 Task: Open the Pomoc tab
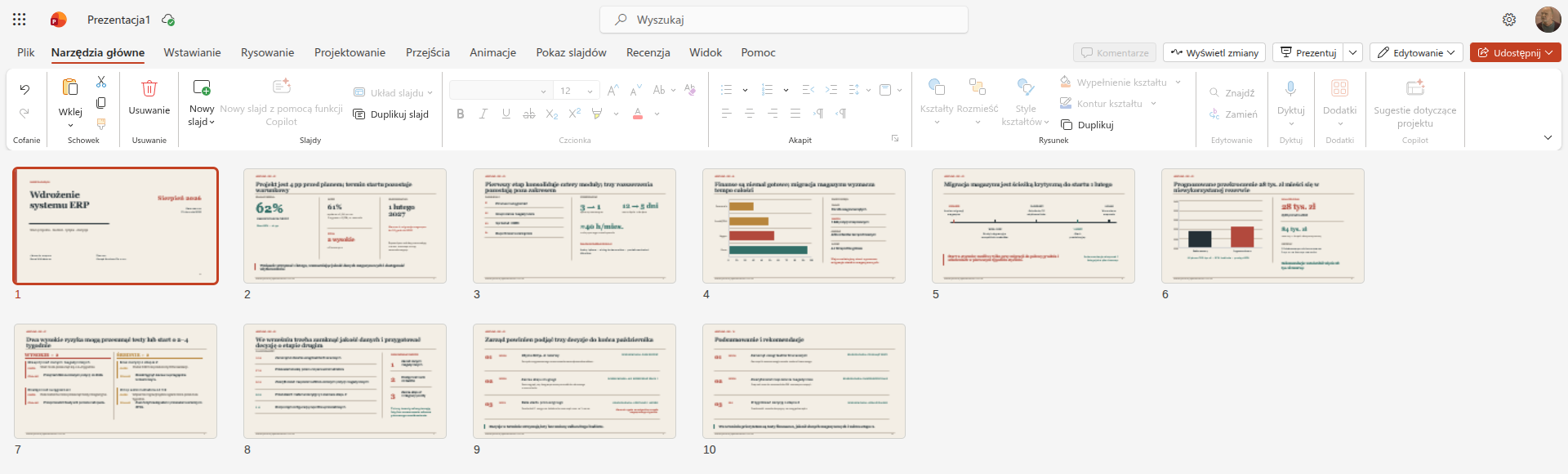point(758,52)
